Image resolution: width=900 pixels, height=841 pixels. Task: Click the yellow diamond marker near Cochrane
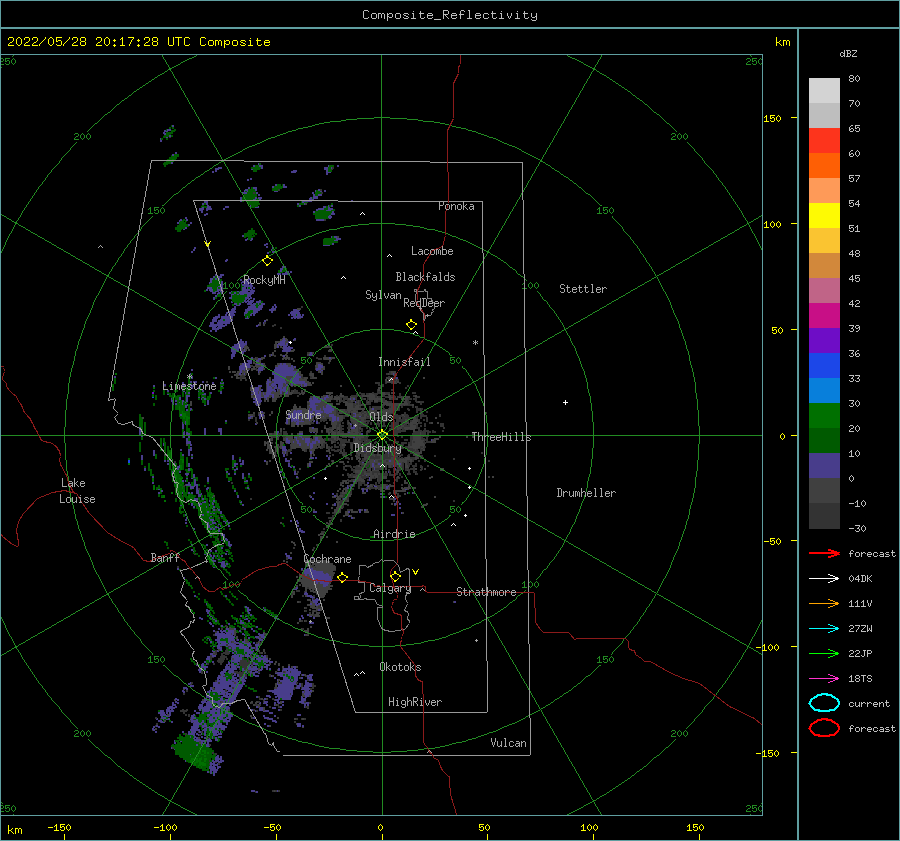pyautogui.click(x=343, y=578)
